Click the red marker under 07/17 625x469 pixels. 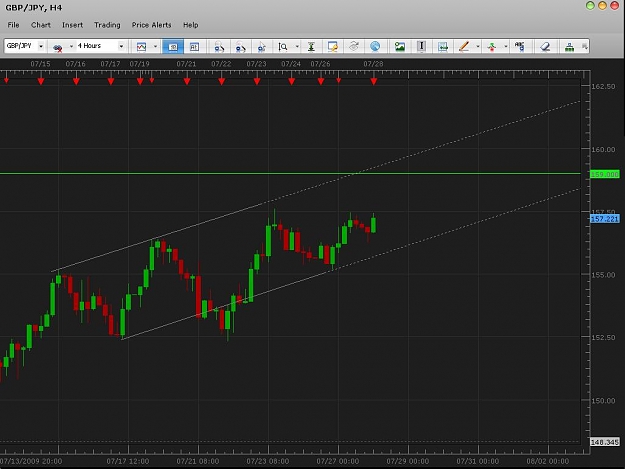click(x=111, y=81)
